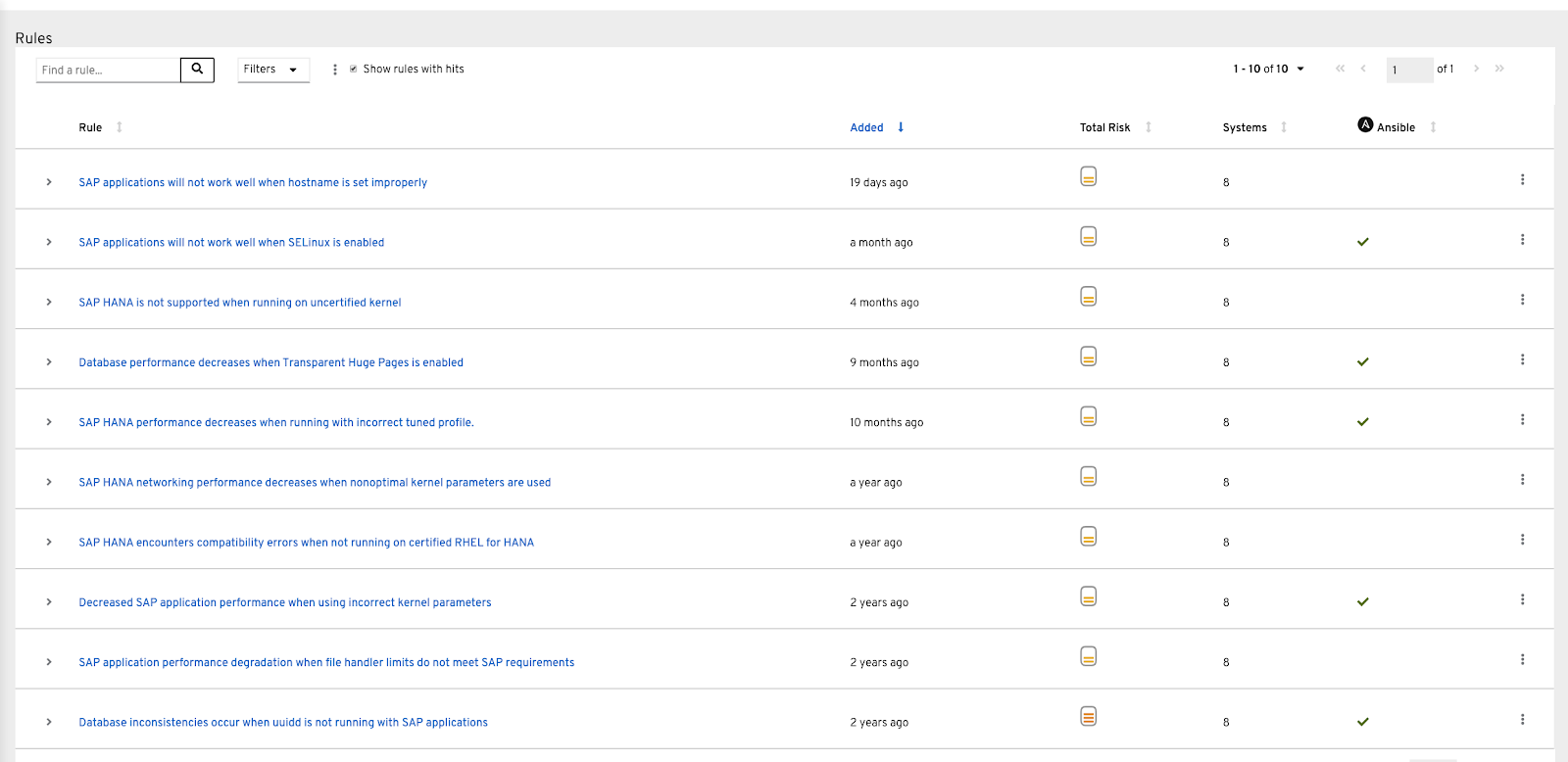Open the SAP hostname set improperly rule

click(253, 183)
